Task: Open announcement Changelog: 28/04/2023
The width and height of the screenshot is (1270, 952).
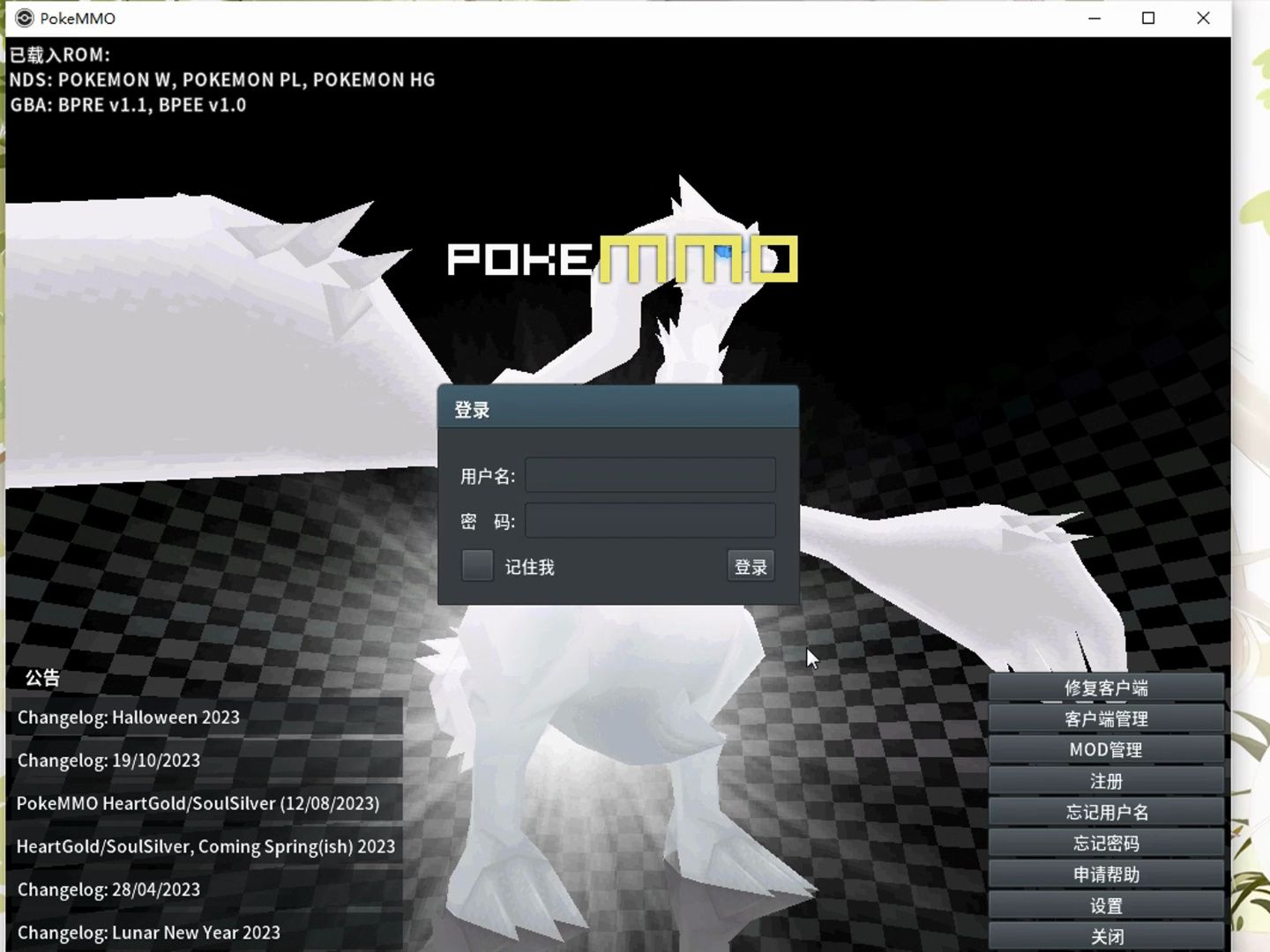Action: (x=205, y=889)
